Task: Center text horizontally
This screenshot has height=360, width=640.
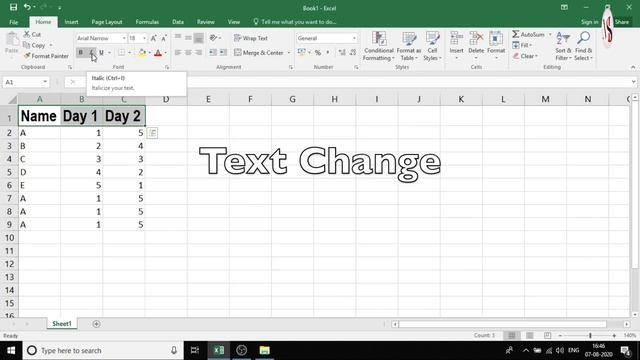Action: tap(188, 52)
